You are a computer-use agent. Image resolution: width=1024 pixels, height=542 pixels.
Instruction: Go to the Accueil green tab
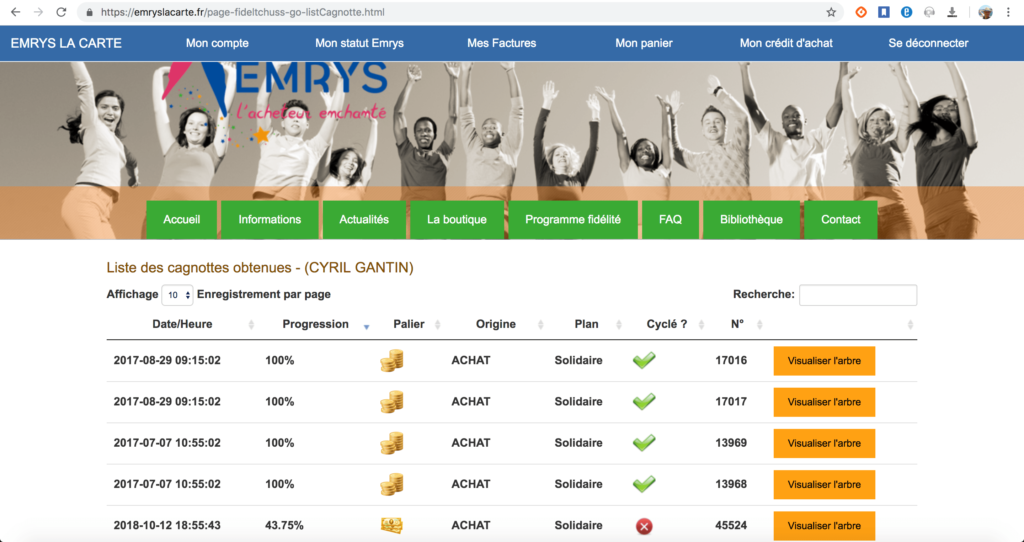[182, 219]
